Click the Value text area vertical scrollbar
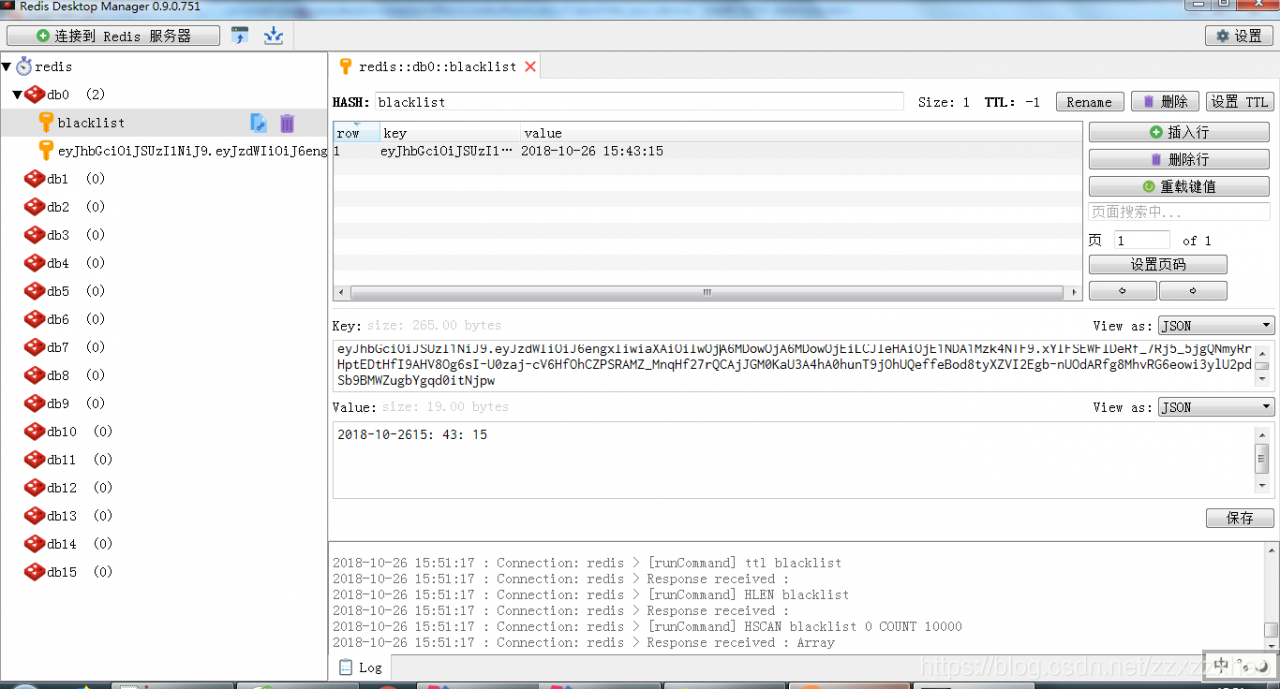The height and width of the screenshot is (689, 1280). (1263, 460)
